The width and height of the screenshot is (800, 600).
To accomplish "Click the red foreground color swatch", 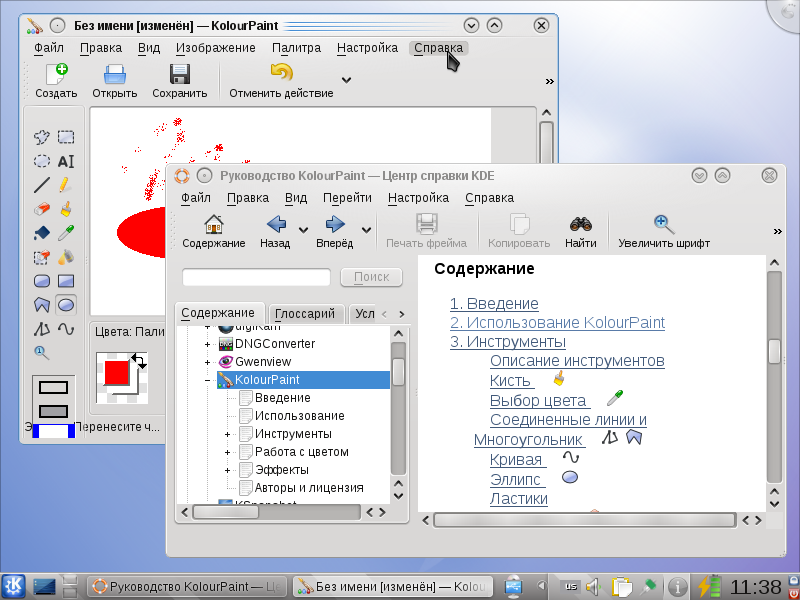I will tap(116, 372).
